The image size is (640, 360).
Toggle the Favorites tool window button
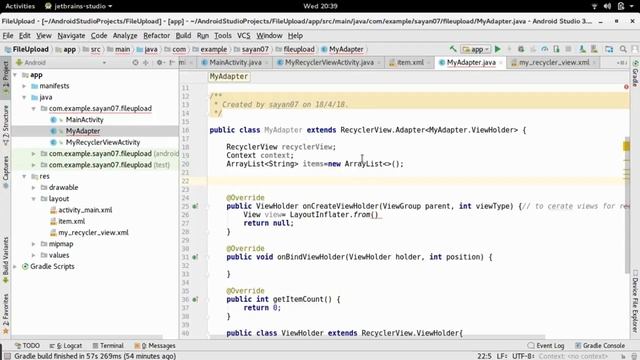point(5,314)
